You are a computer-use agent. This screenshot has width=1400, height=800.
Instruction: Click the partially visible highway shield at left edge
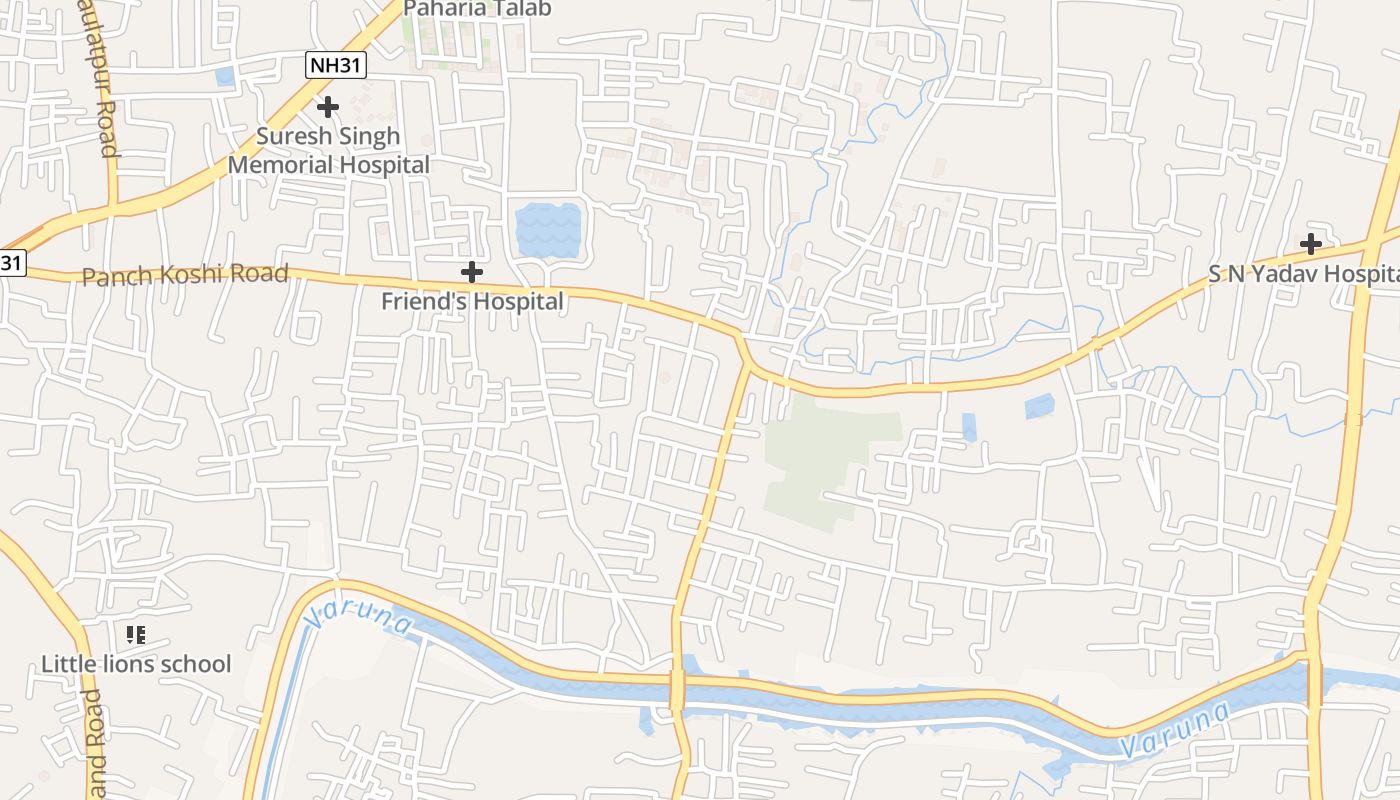click(x=12, y=263)
